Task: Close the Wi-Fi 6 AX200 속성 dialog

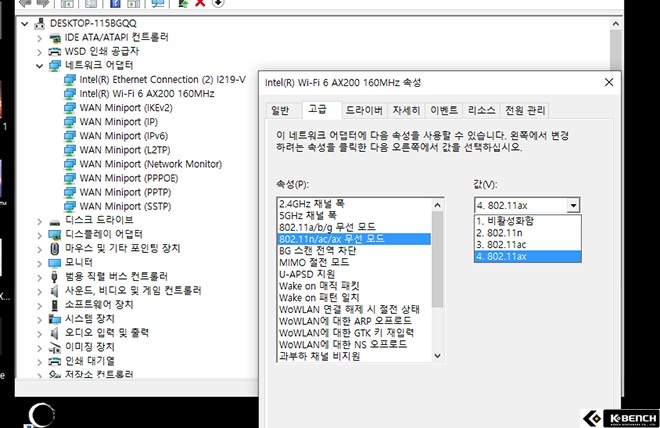Action: 609,82
